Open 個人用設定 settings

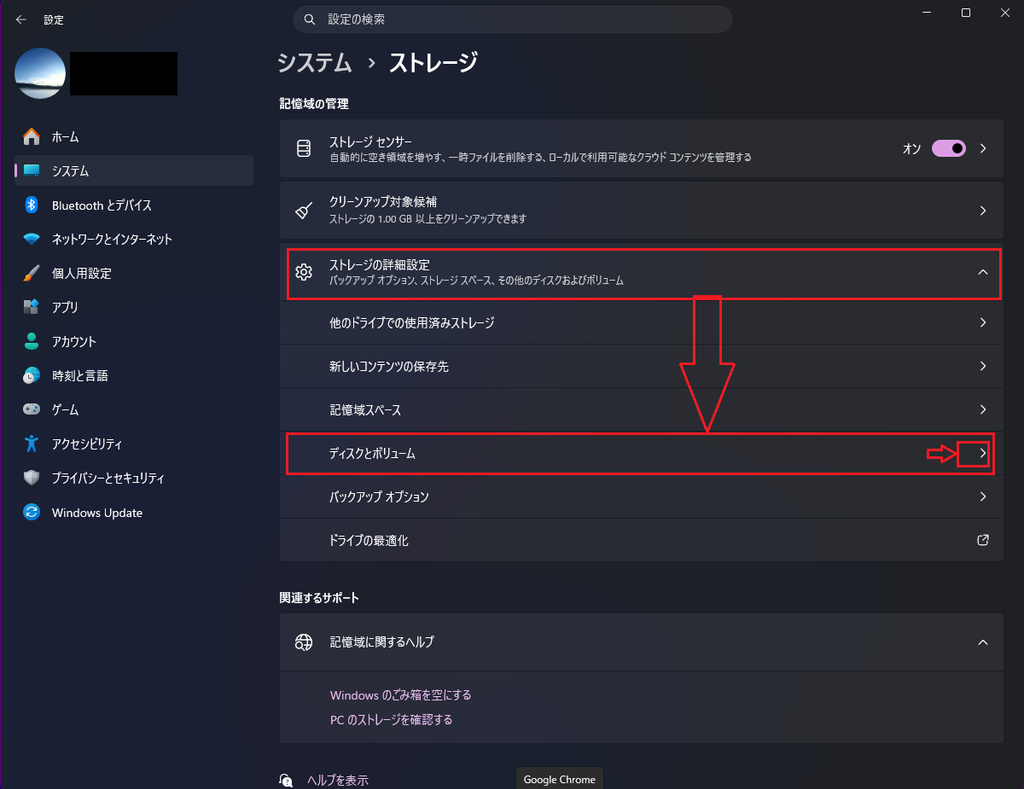134,273
